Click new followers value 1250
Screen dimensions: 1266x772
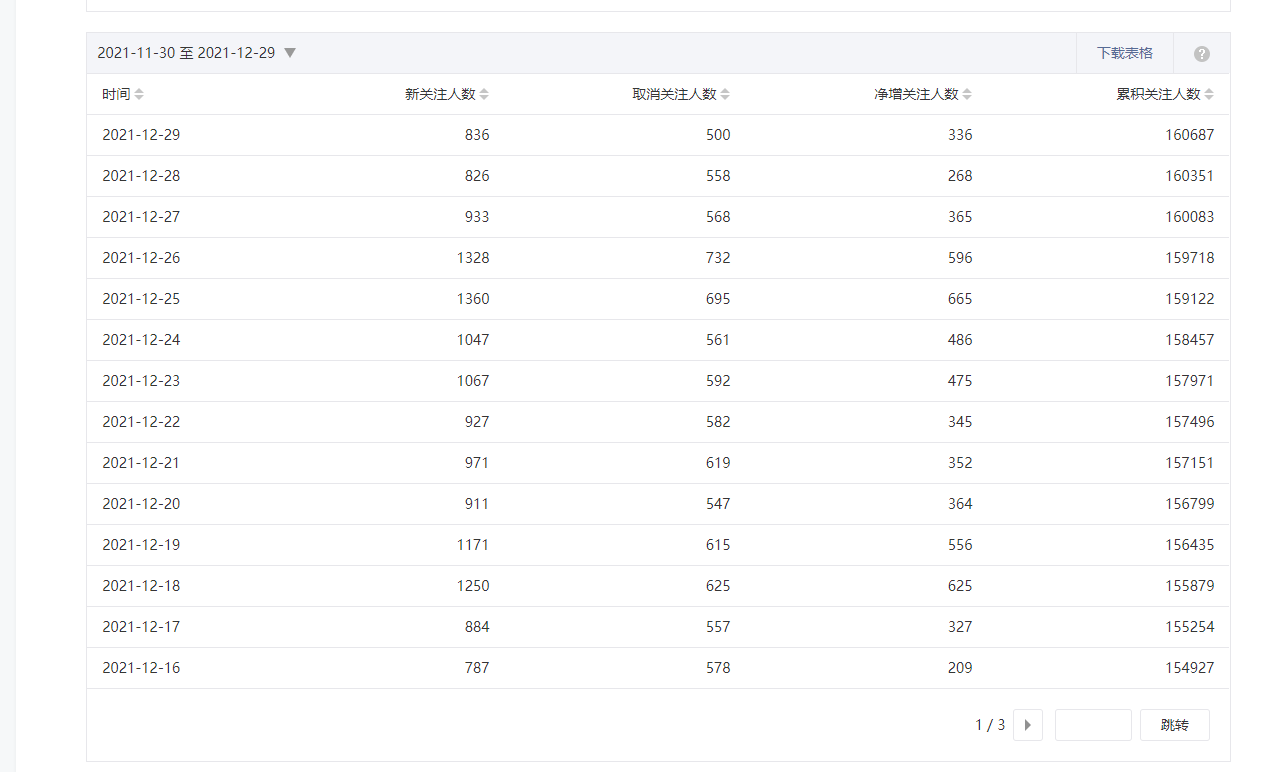pos(473,586)
